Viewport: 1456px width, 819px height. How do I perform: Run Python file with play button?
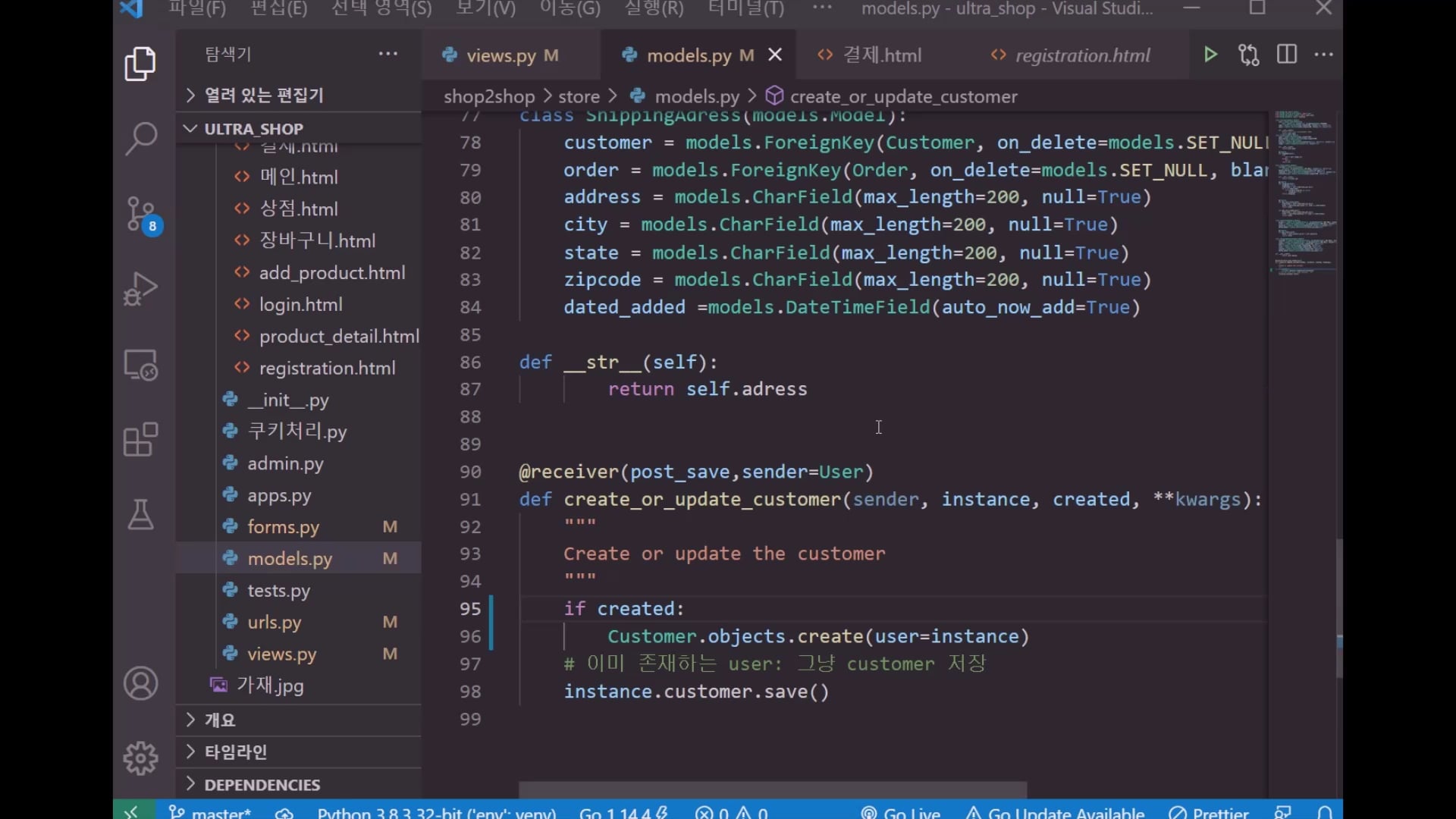click(1210, 55)
